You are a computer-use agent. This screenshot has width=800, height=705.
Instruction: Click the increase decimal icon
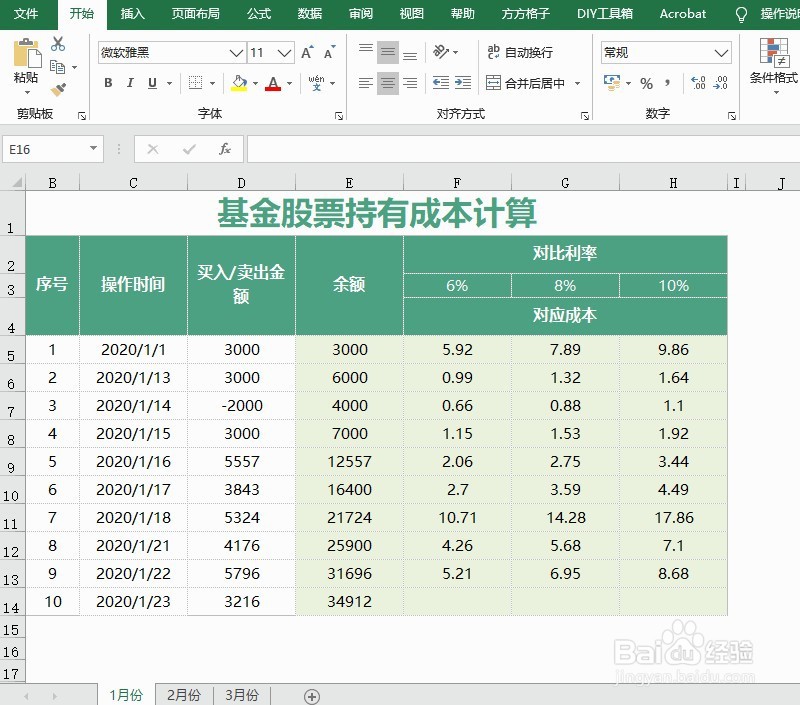pyautogui.click(x=697, y=82)
